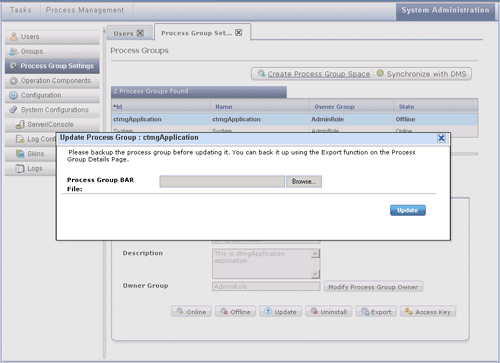Image resolution: width=500 pixels, height=363 pixels.
Task: Click the Online button
Action: pyautogui.click(x=191, y=312)
